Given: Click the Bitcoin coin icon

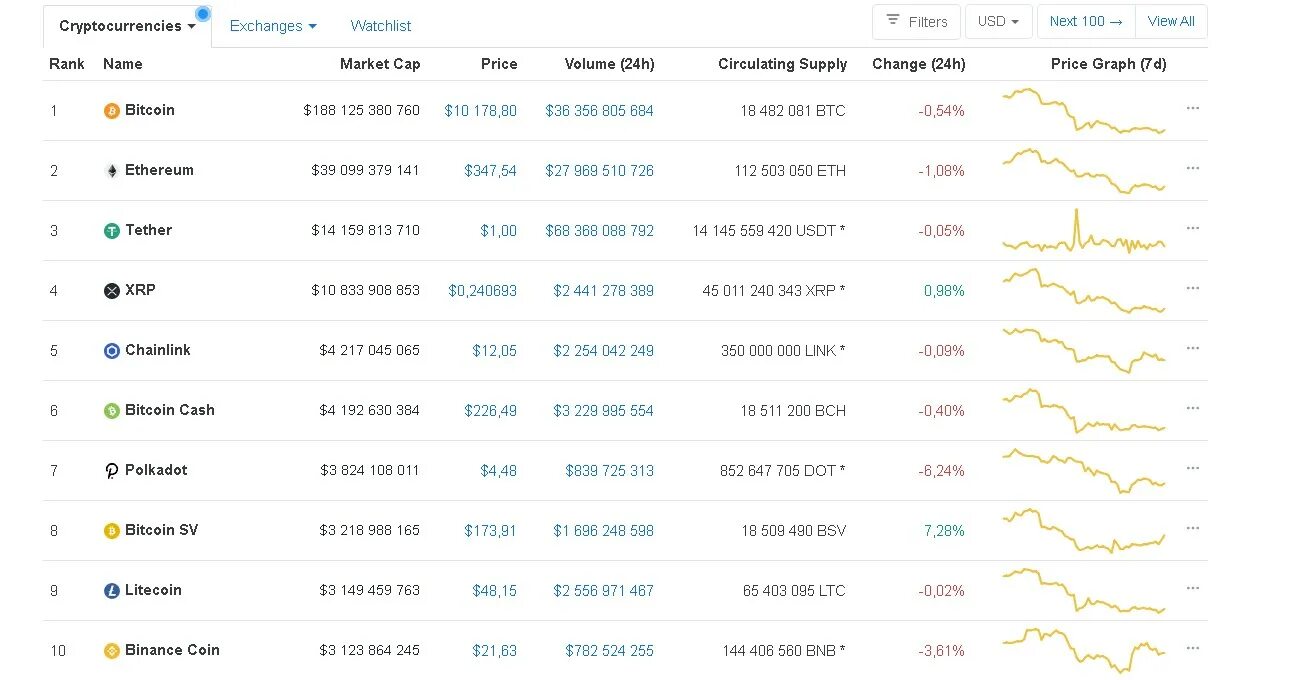Looking at the screenshot, I should coord(112,111).
